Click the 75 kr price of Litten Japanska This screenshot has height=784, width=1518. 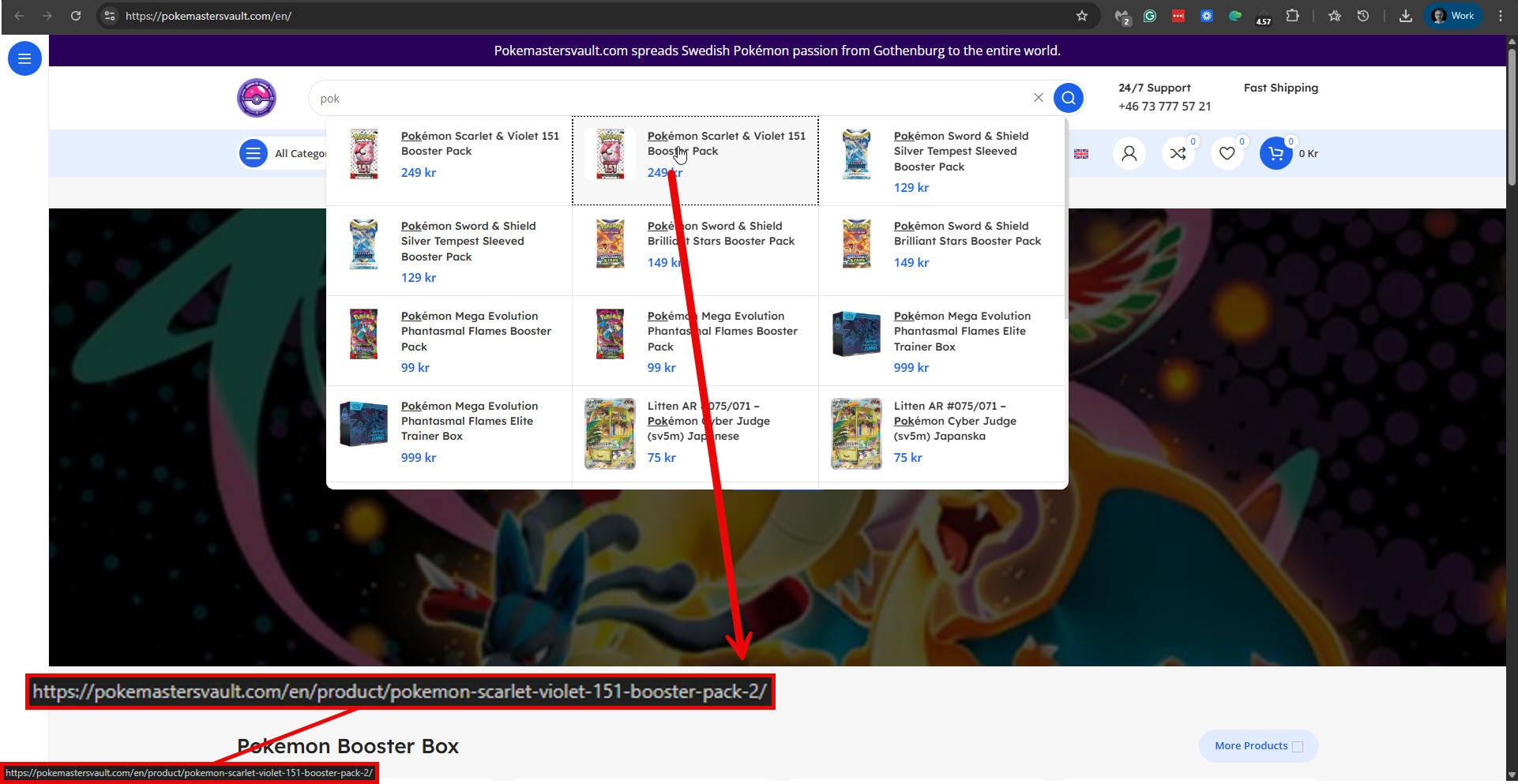click(908, 458)
